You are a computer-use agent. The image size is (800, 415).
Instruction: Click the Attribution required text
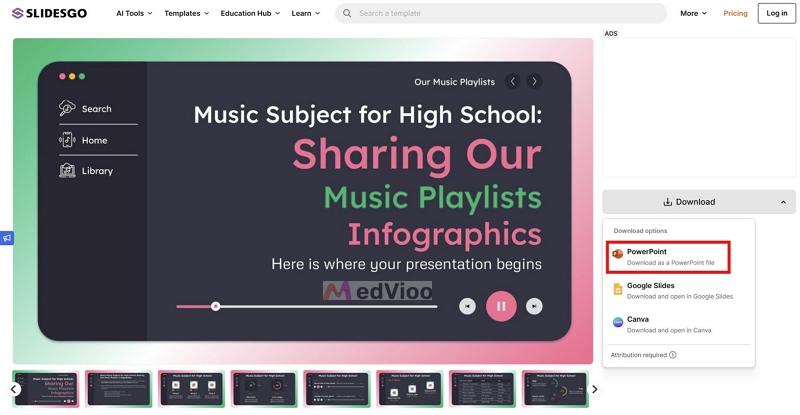pyautogui.click(x=639, y=355)
